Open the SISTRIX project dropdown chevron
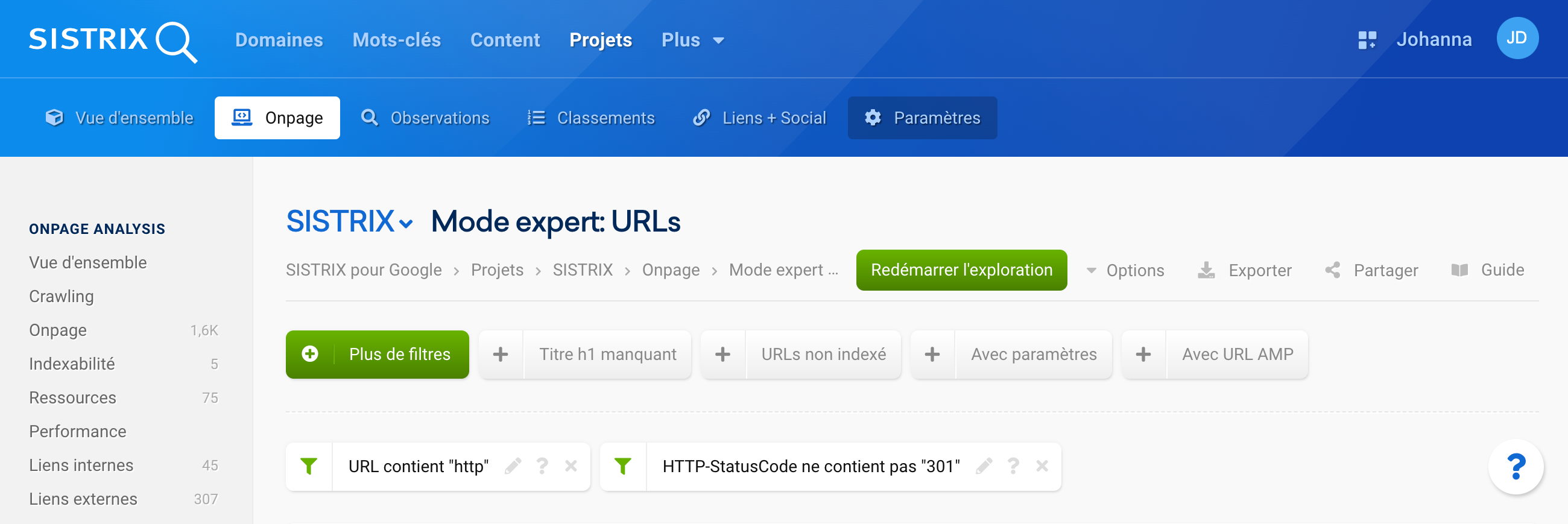Screen dimensions: 1568x524 click(406, 224)
